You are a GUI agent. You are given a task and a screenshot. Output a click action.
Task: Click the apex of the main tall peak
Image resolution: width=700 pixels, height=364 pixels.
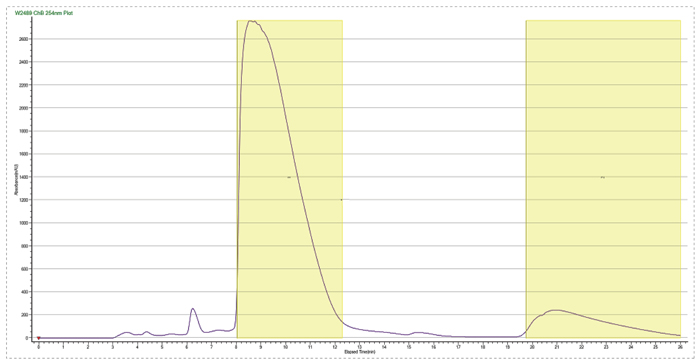click(x=251, y=21)
